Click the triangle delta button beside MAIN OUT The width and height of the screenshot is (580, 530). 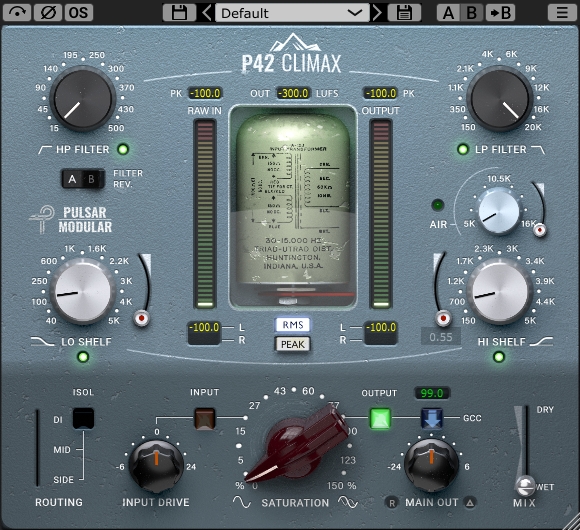tap(470, 503)
